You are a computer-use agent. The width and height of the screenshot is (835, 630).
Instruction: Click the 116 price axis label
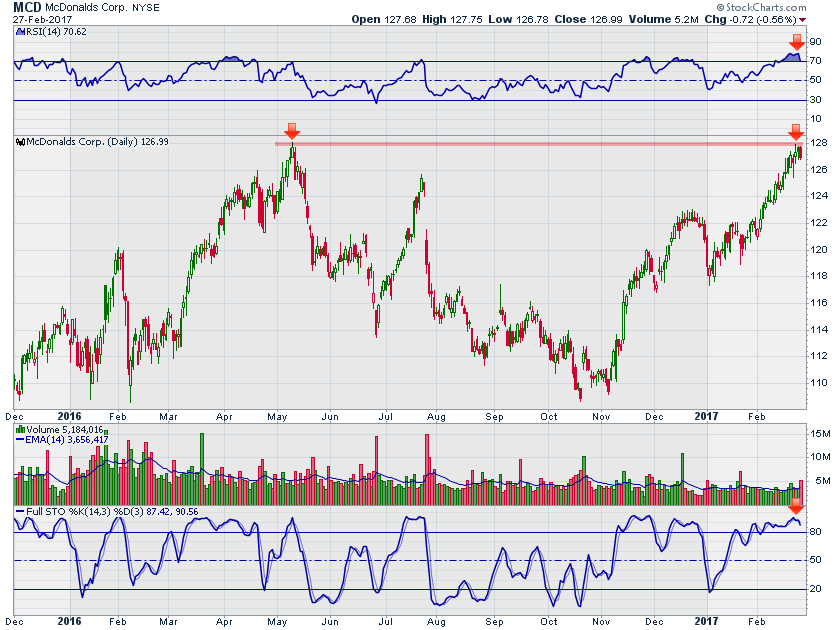coord(819,303)
